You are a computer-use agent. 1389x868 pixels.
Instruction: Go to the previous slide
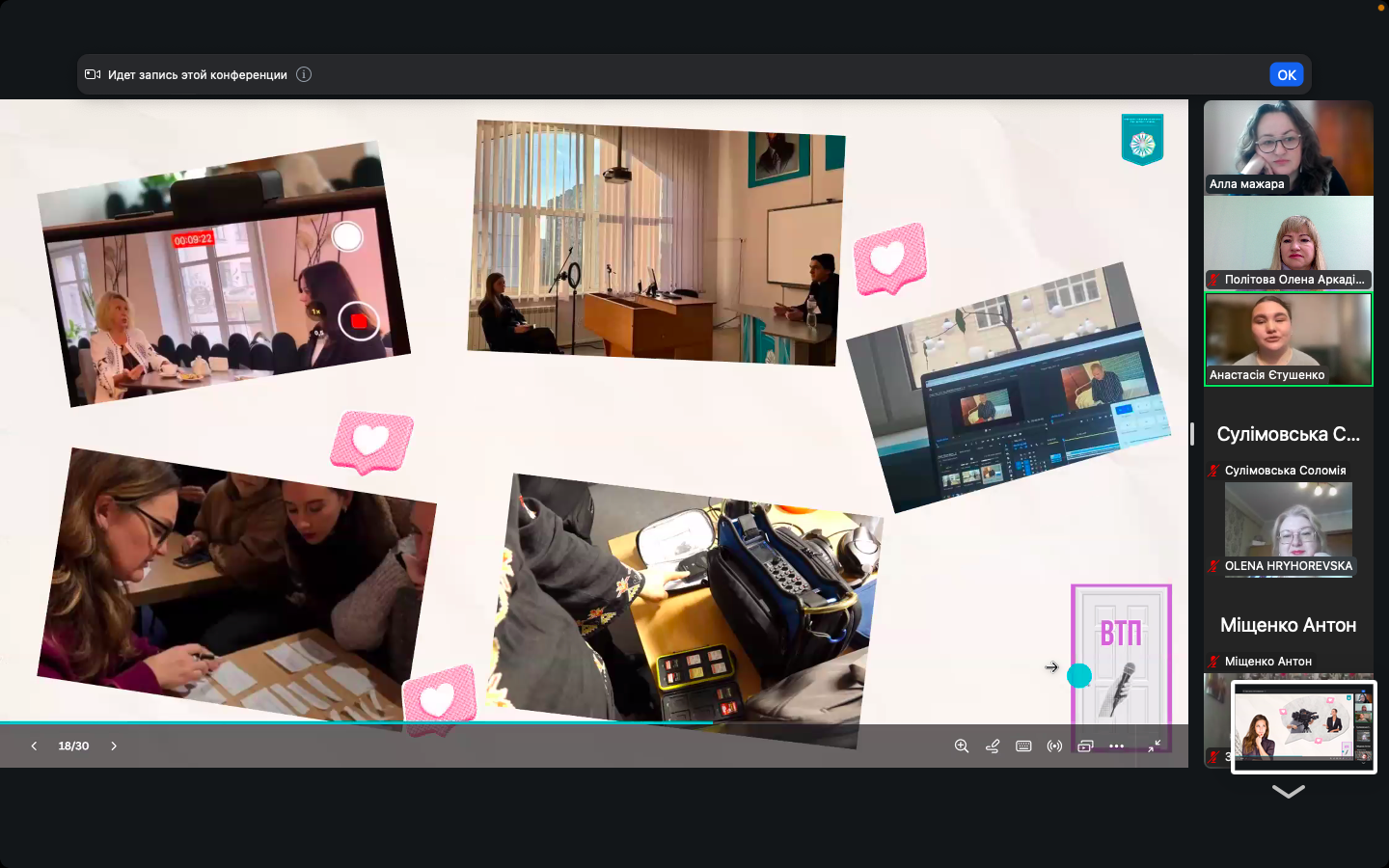tap(34, 746)
